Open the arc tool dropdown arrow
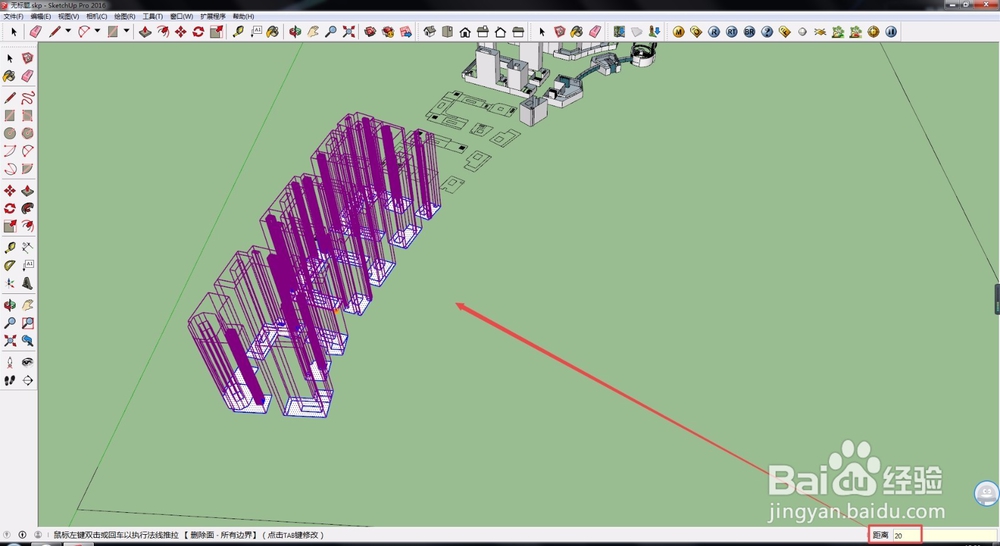The height and width of the screenshot is (546, 1000). pyautogui.click(x=97, y=31)
